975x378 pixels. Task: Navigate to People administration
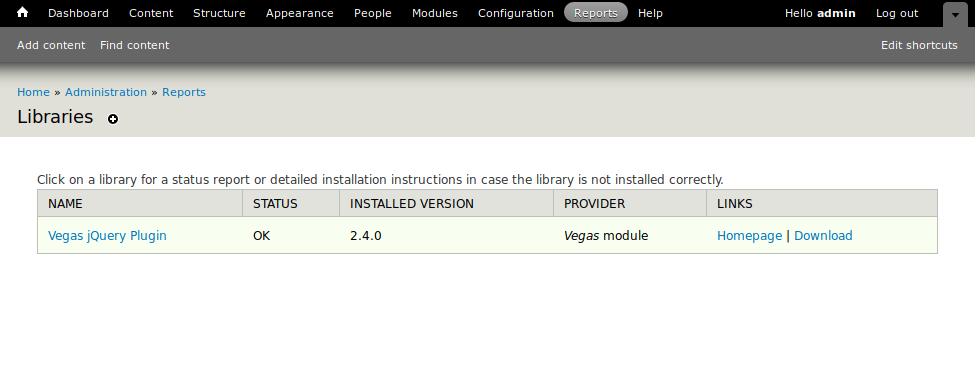coord(372,13)
